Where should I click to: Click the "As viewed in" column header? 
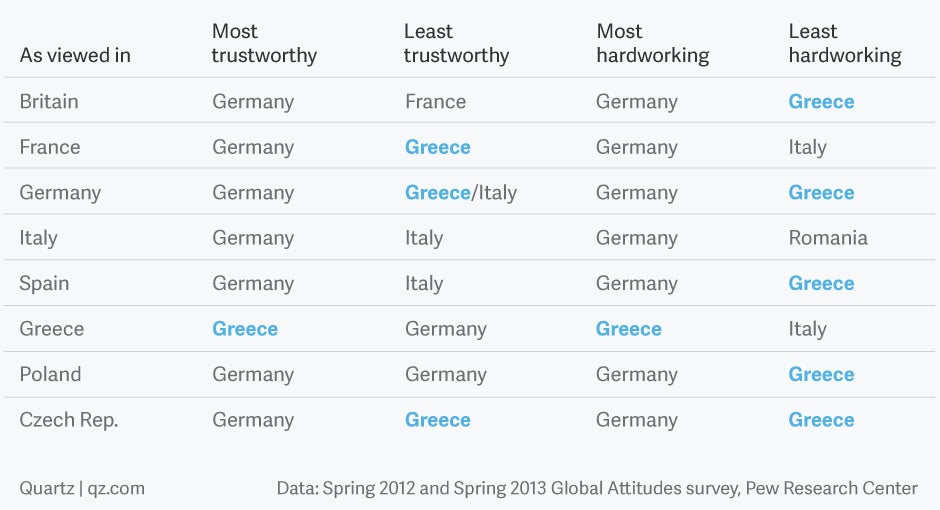coord(75,55)
